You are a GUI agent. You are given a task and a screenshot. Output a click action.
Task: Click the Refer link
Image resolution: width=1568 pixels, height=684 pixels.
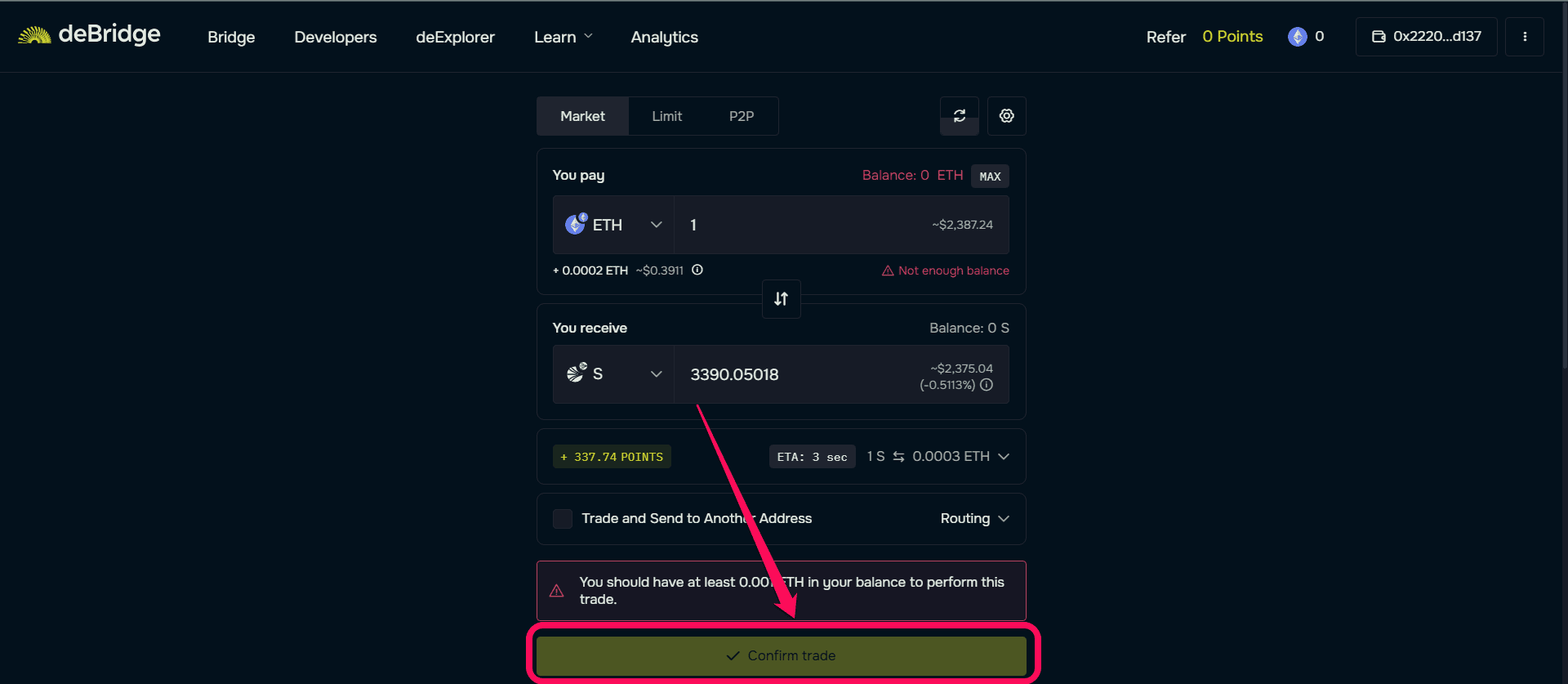pos(1165,37)
